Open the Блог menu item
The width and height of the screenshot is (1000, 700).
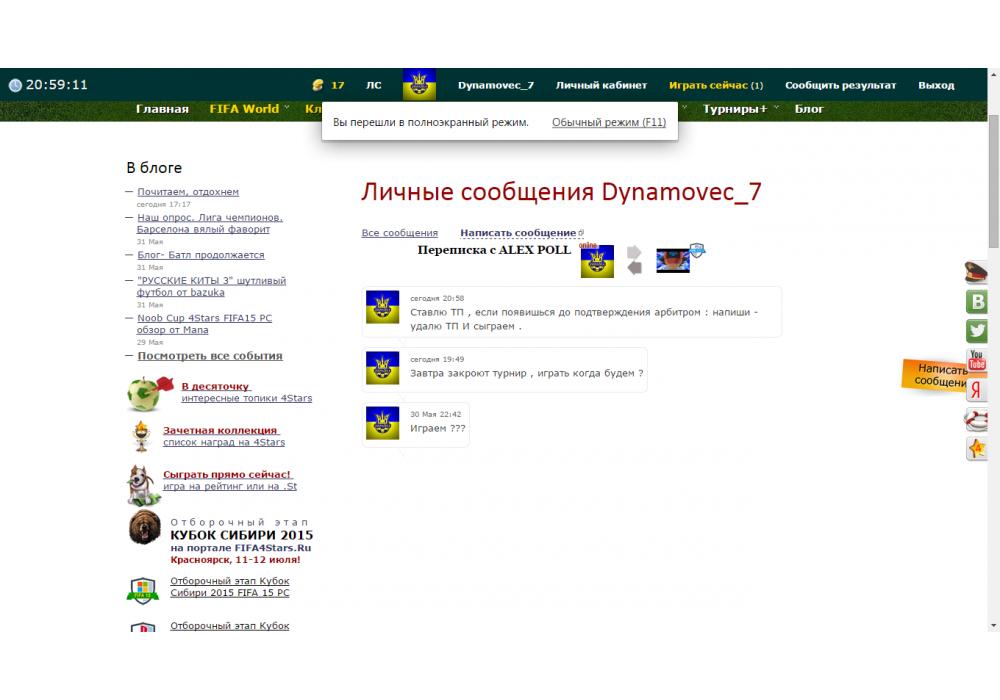click(x=809, y=109)
